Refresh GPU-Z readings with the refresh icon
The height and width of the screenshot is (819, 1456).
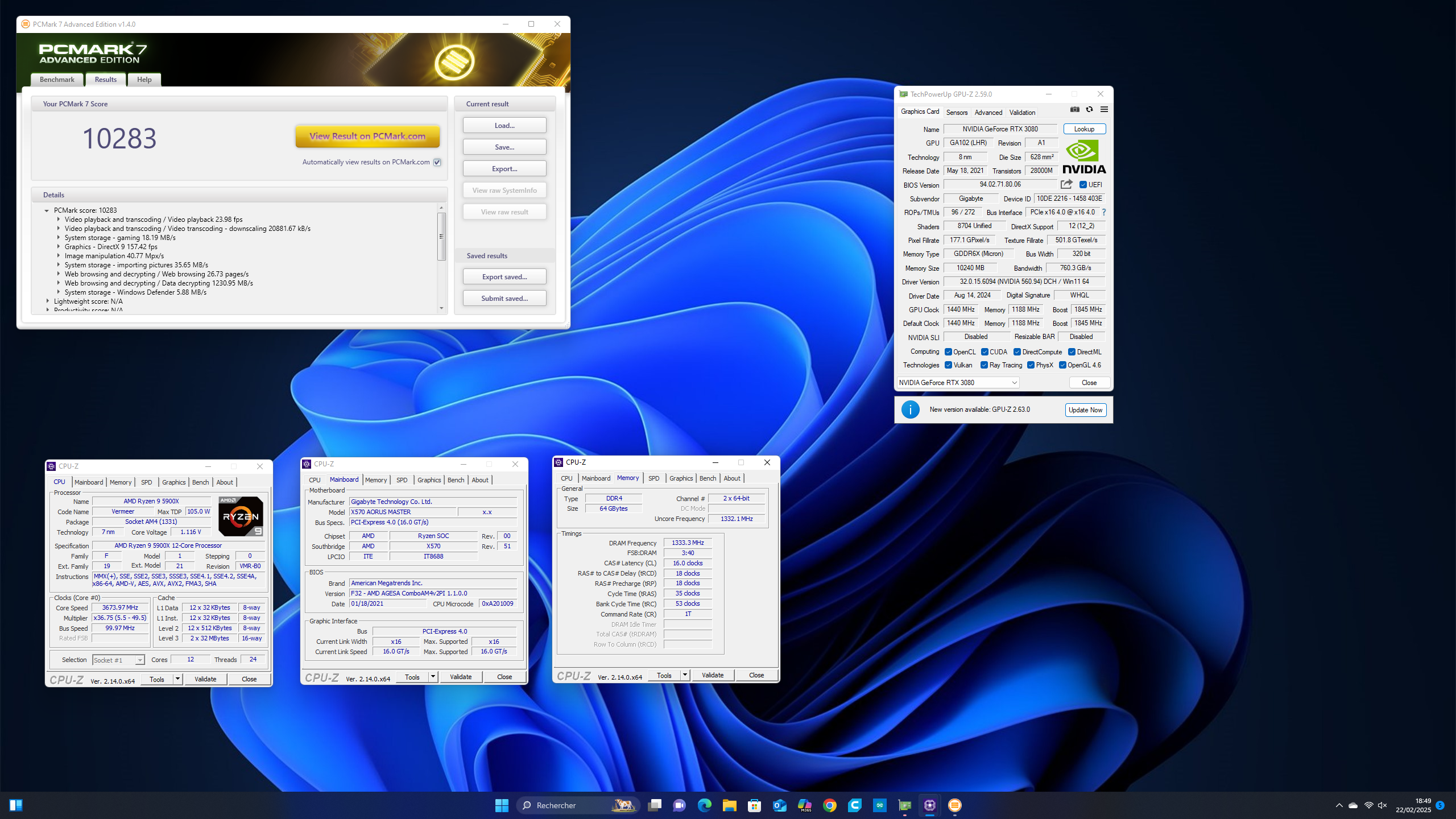[1089, 110]
